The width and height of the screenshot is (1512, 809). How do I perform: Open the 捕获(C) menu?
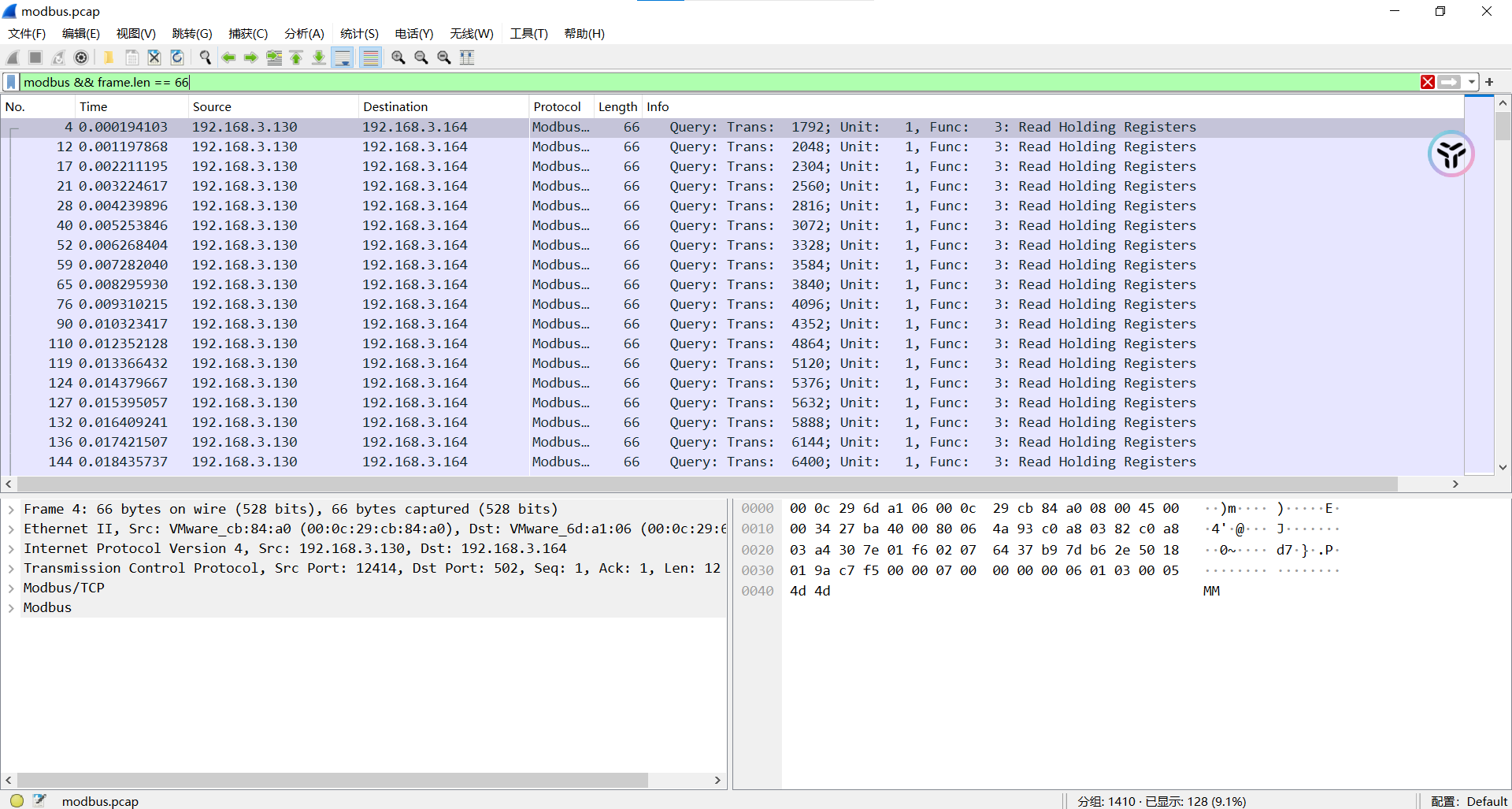pos(248,34)
